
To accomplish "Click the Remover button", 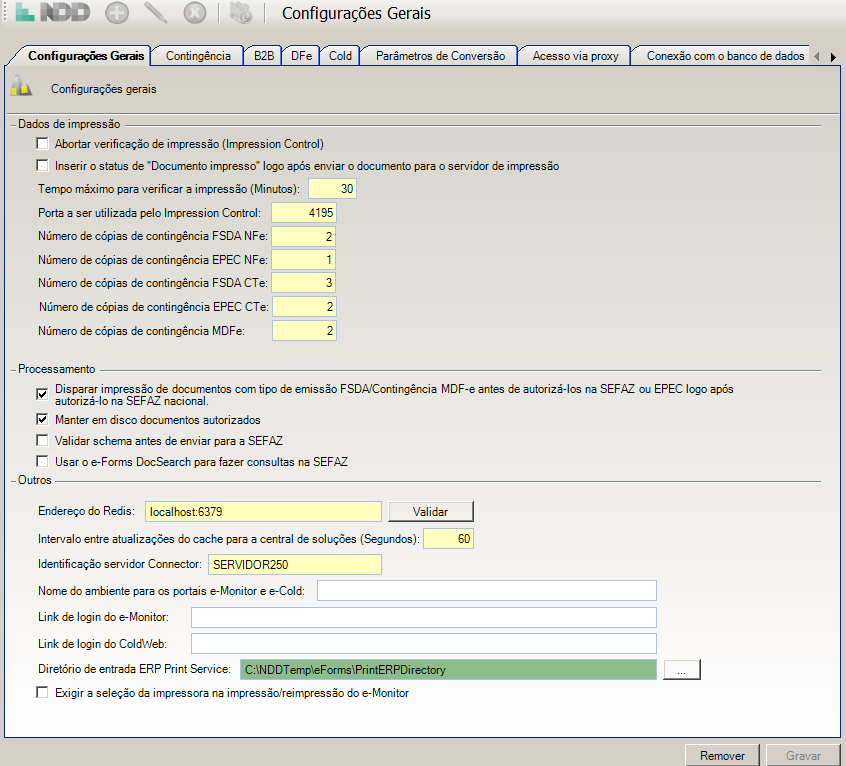I will point(722,756).
